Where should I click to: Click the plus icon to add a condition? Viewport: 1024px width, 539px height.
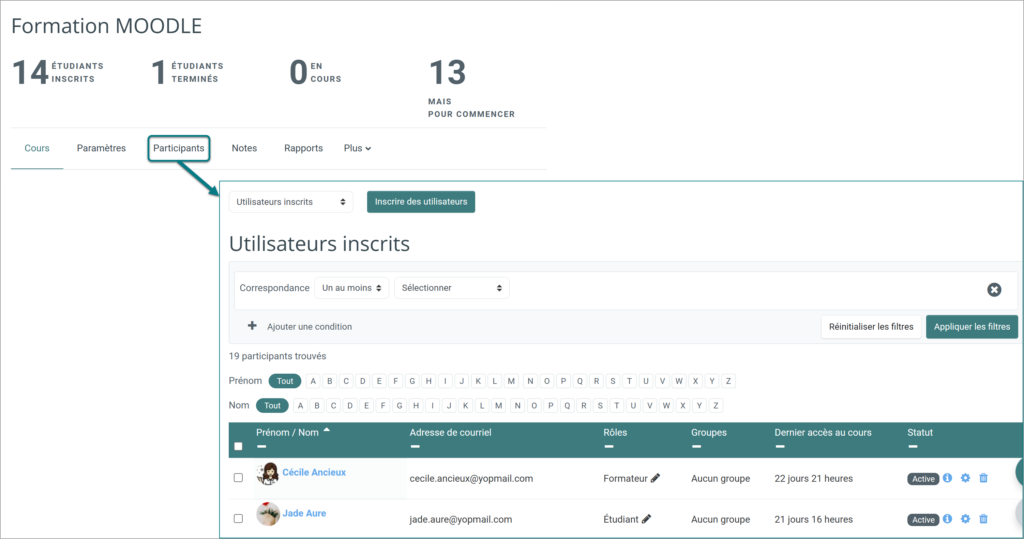[x=252, y=325]
